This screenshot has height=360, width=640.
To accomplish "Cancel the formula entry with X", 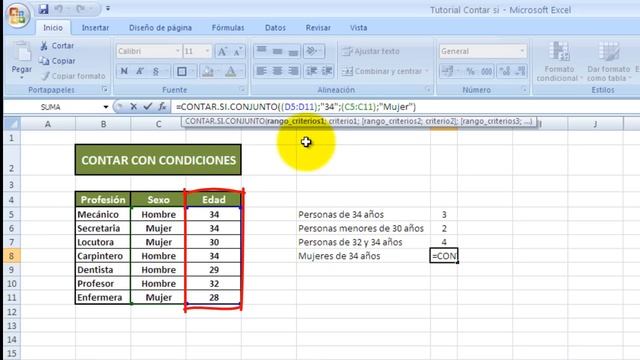I will coord(133,107).
